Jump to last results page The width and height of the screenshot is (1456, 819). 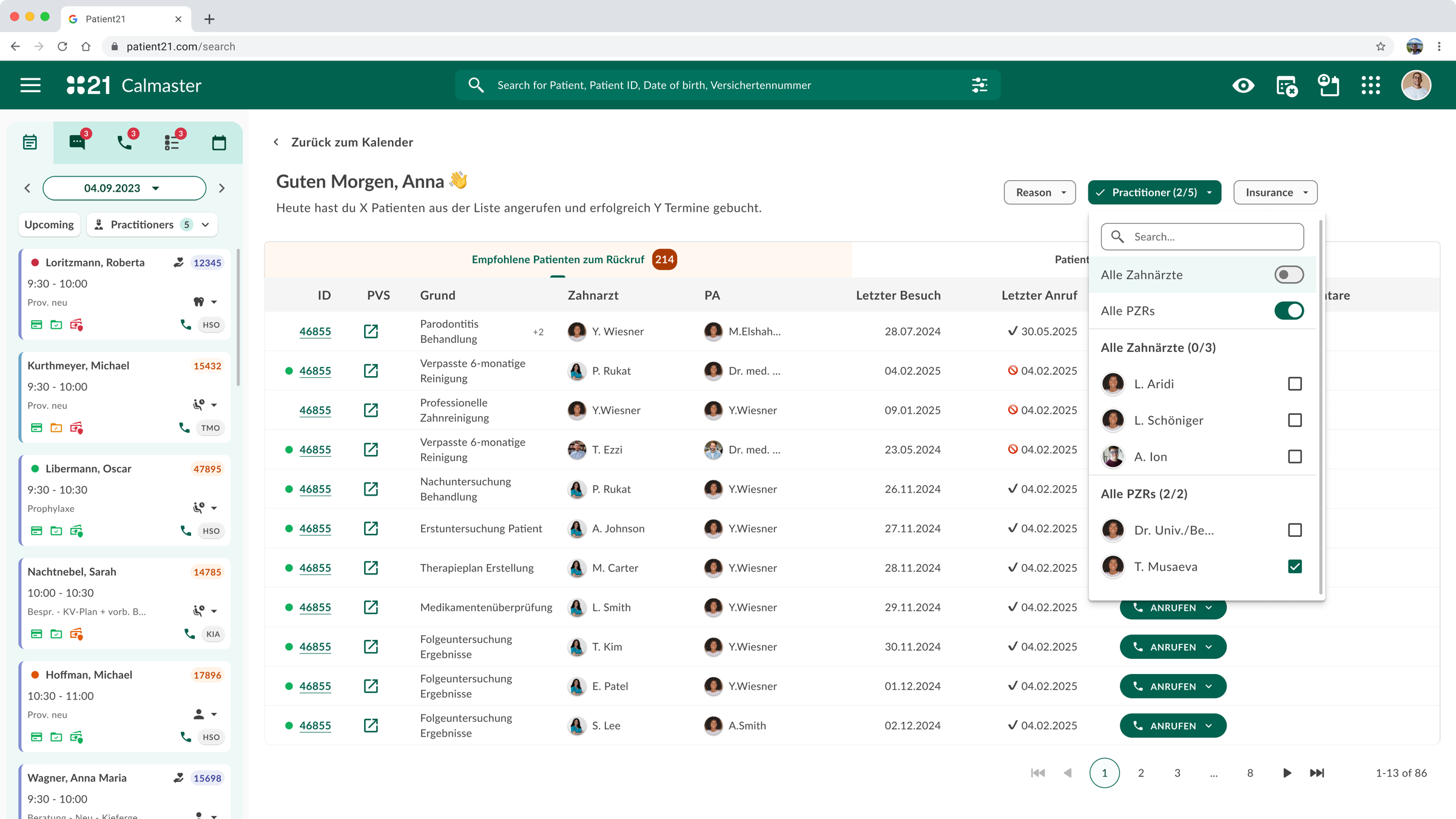point(1317,773)
